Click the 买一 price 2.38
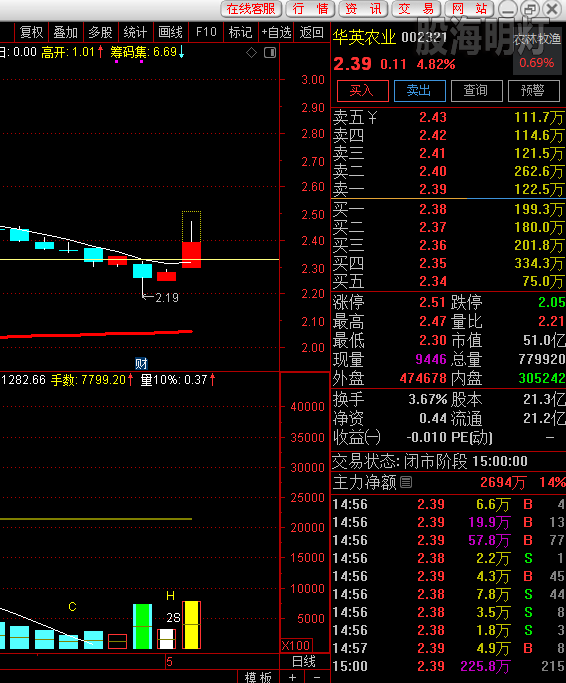This screenshot has height=683, width=566. (x=433, y=209)
